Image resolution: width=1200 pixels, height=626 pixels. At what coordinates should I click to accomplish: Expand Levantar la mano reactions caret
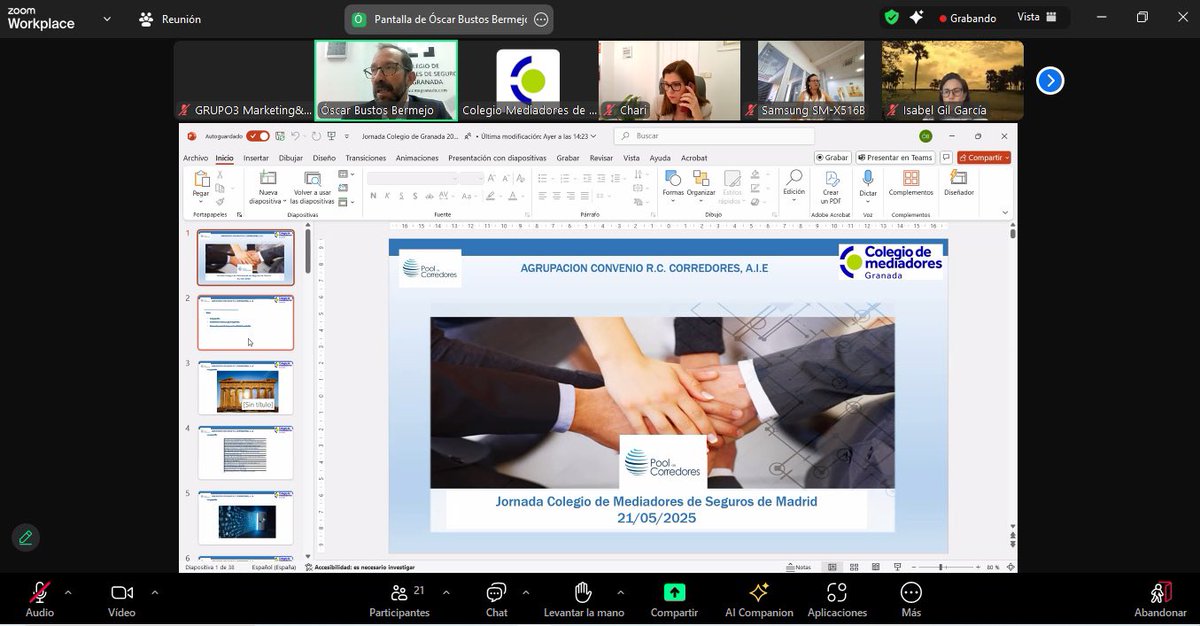(x=620, y=592)
